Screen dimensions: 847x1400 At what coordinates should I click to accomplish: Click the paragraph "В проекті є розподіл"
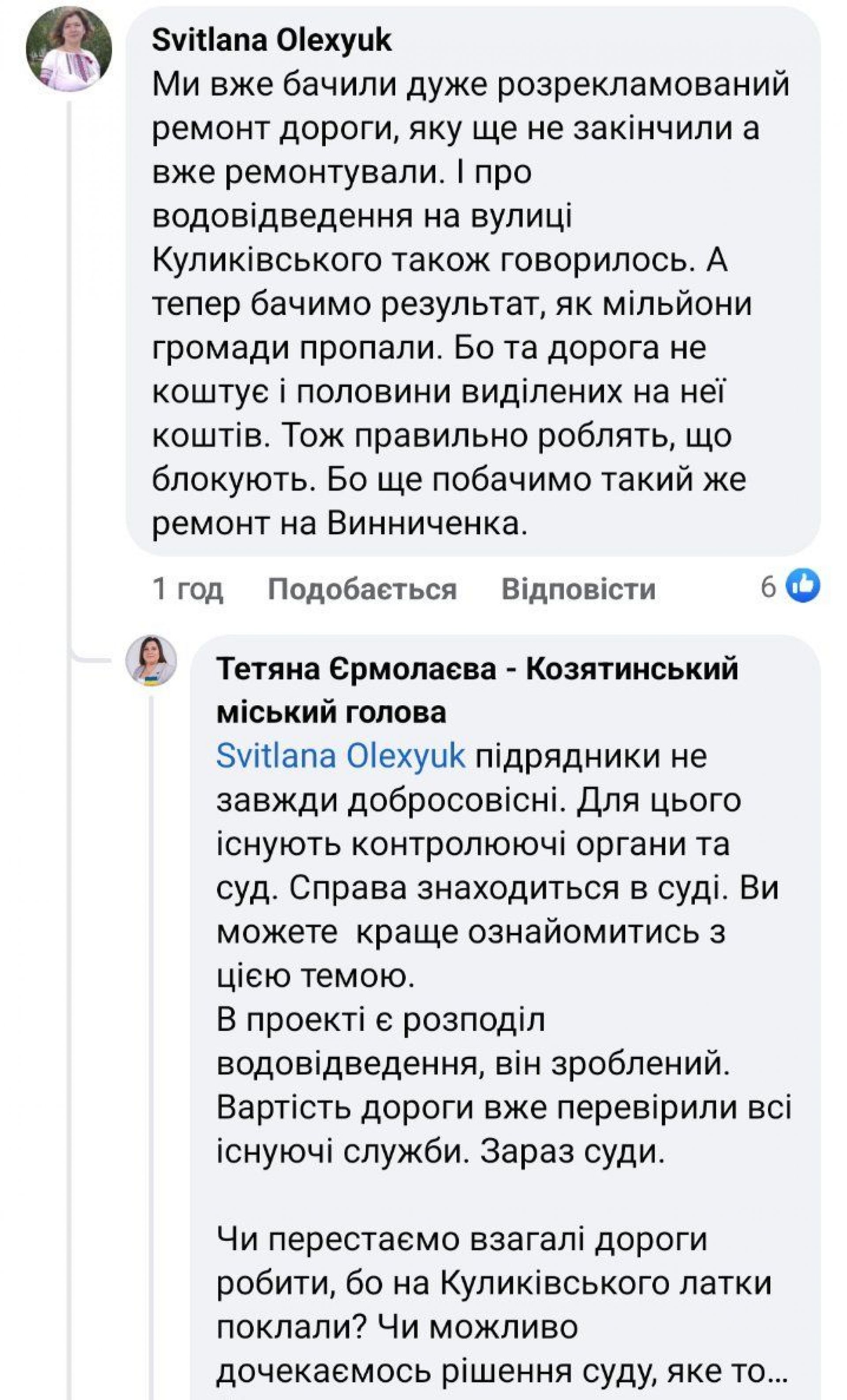pos(381,1020)
